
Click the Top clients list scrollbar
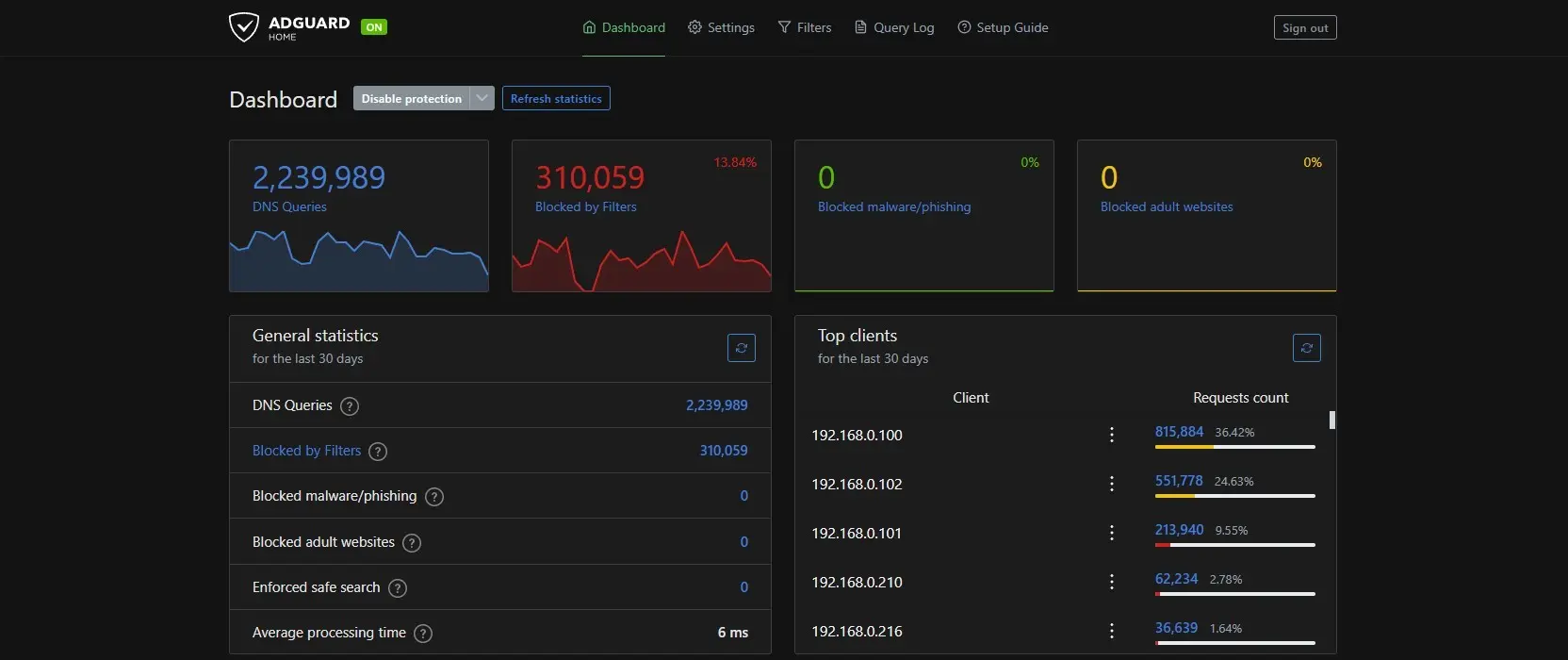point(1332,421)
